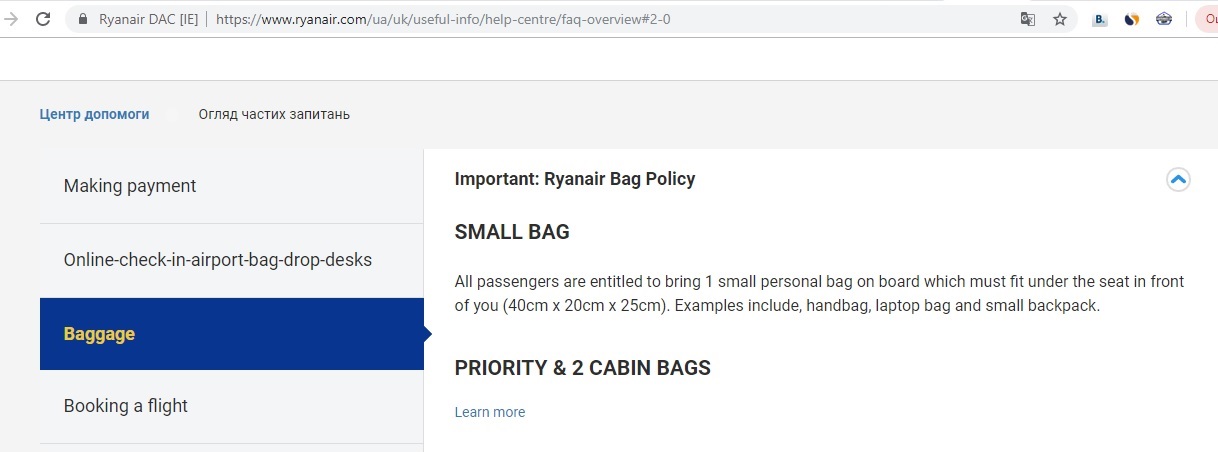Click the Огляд частих запитань breadcrumb
The image size is (1218, 452).
(x=274, y=114)
